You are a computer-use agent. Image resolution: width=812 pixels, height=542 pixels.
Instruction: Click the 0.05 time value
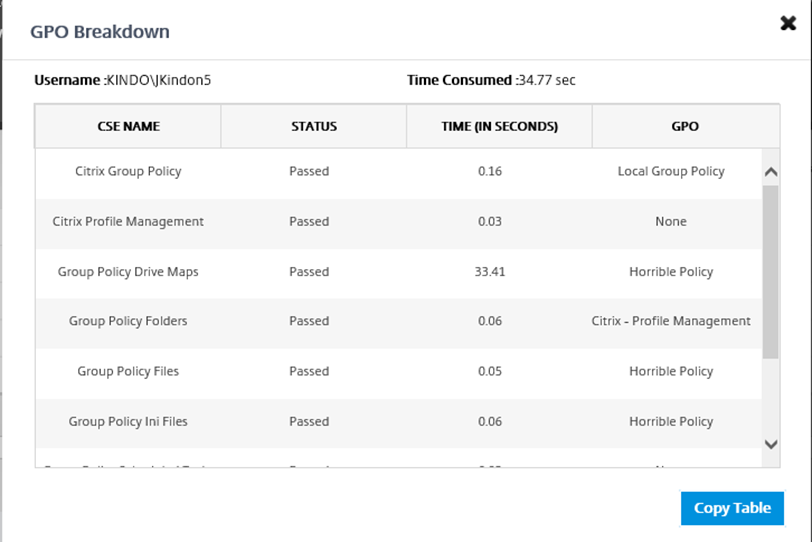click(x=490, y=371)
